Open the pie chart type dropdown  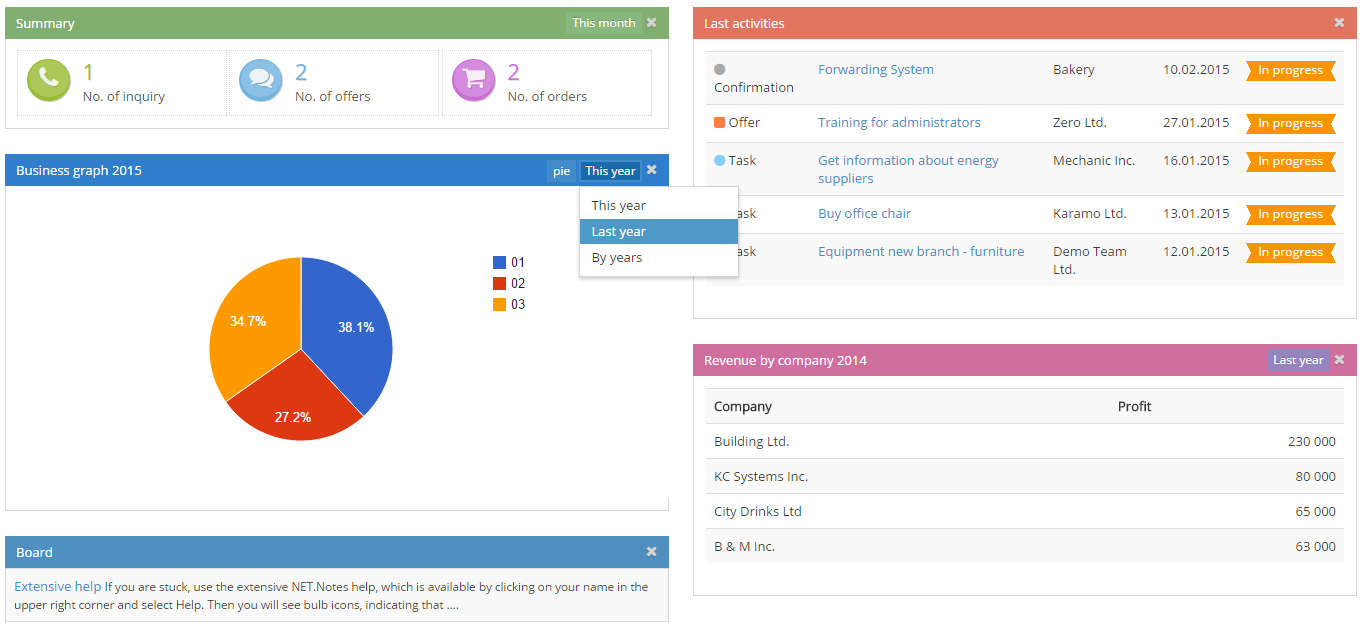(x=561, y=171)
